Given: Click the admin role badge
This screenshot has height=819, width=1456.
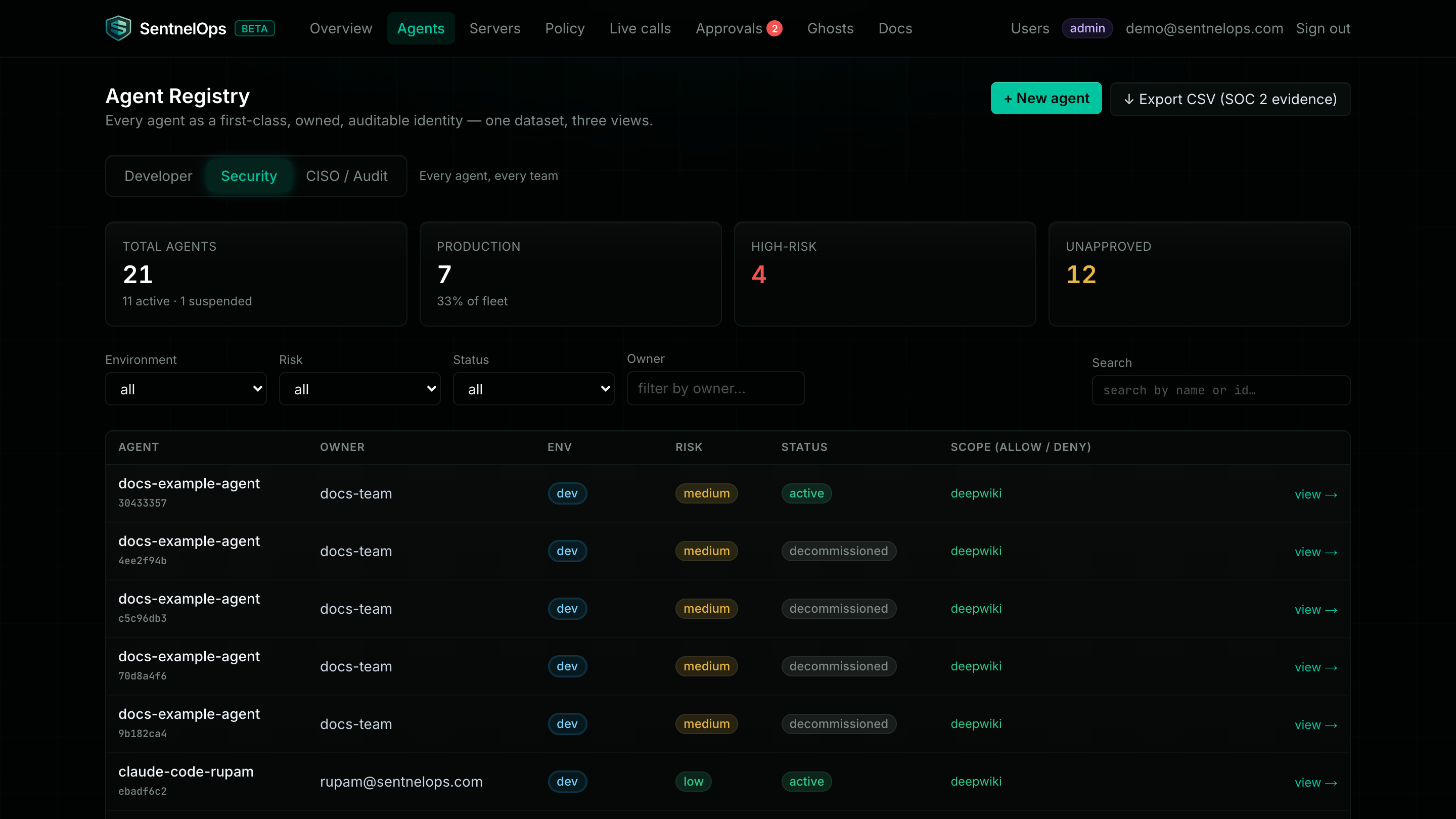Looking at the screenshot, I should tap(1087, 28).
